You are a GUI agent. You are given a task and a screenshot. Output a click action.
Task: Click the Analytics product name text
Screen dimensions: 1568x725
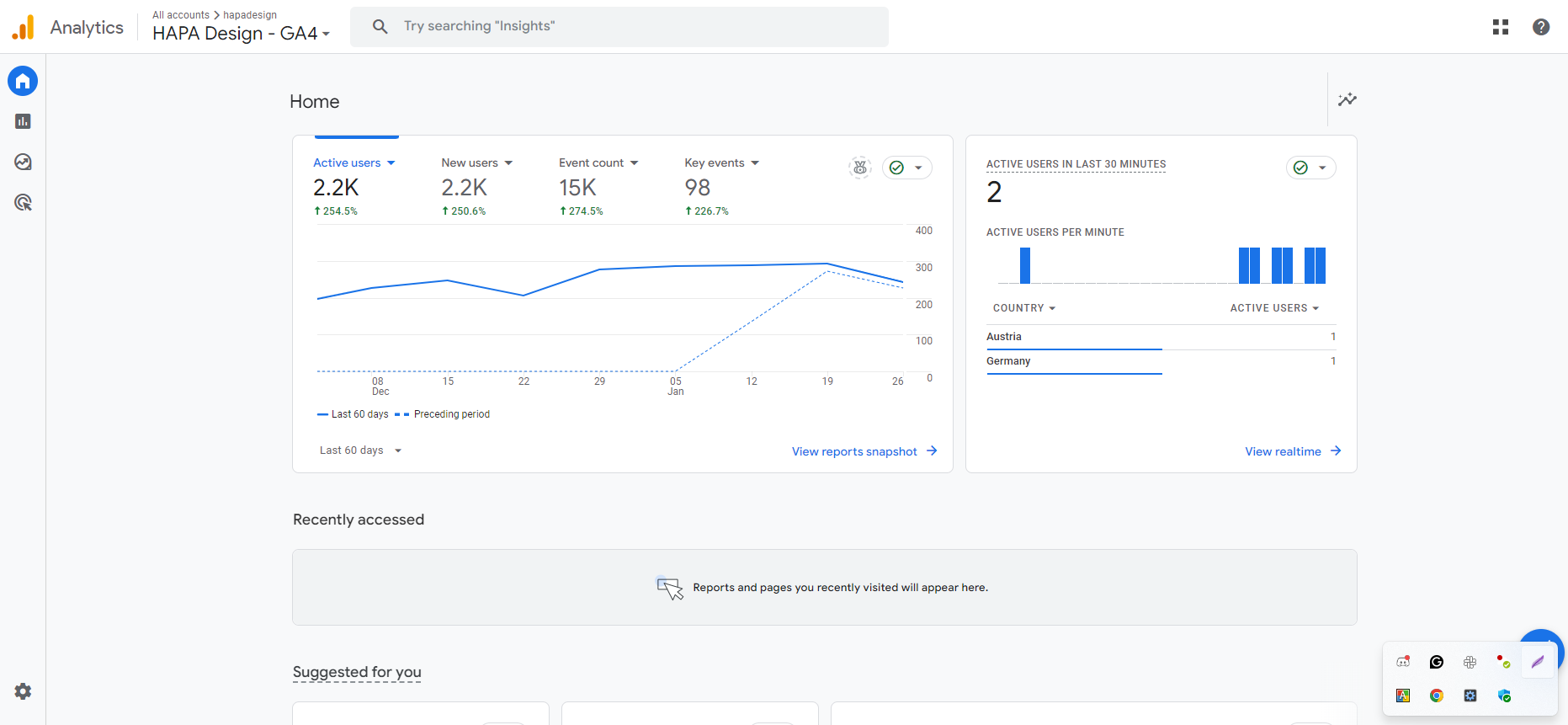click(x=87, y=27)
